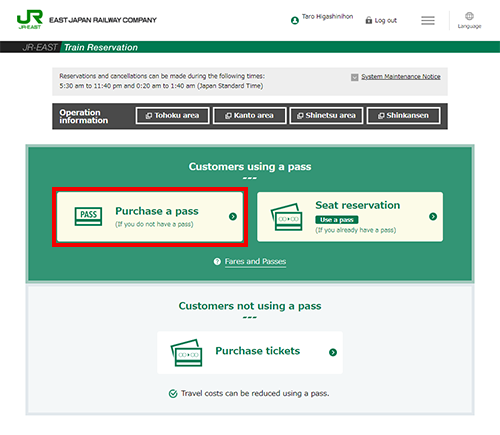Open Tohoku area operation information
The height and width of the screenshot is (435, 500).
(172, 115)
